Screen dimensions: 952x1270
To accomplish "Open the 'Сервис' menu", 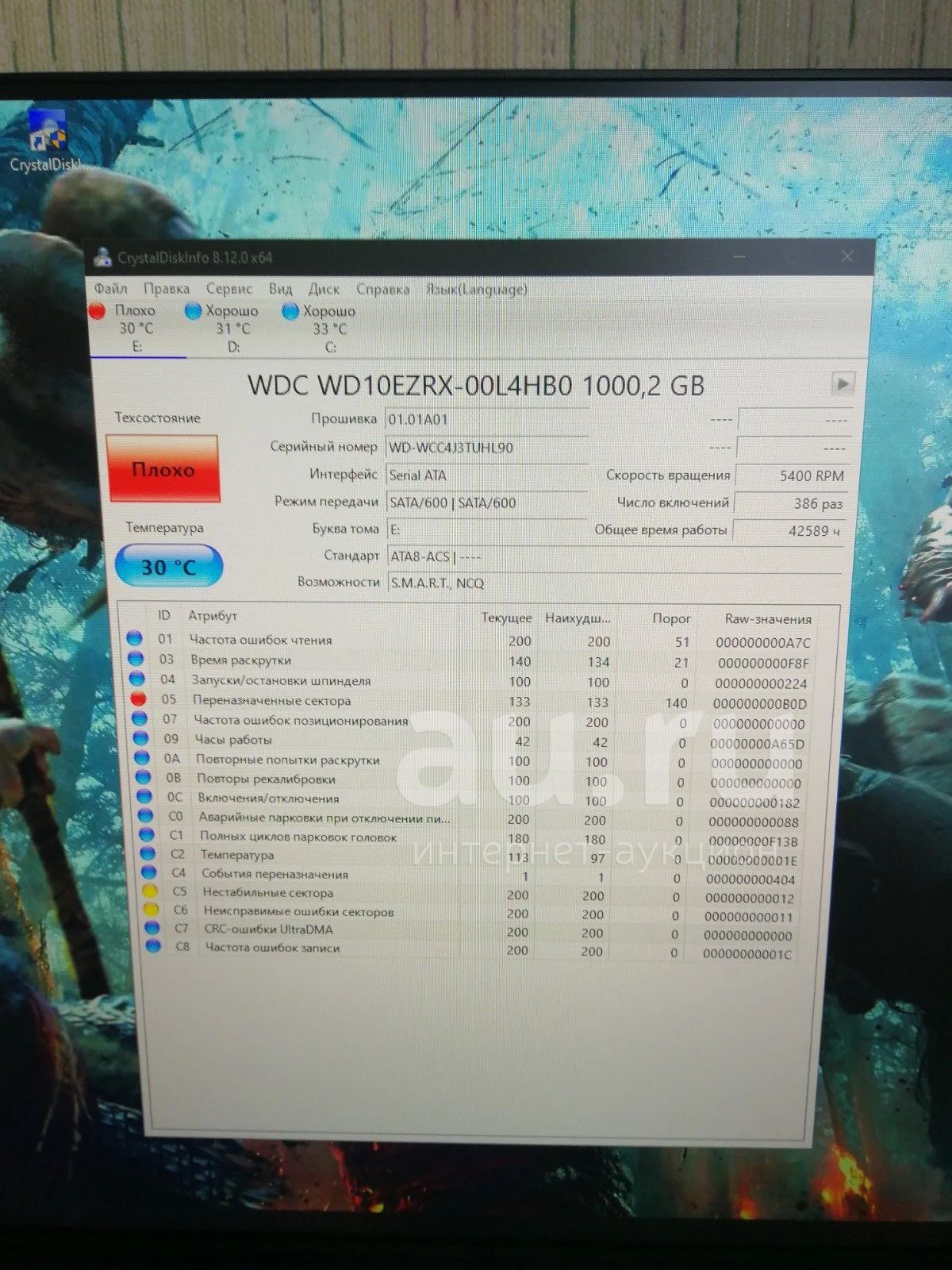I will (x=229, y=289).
